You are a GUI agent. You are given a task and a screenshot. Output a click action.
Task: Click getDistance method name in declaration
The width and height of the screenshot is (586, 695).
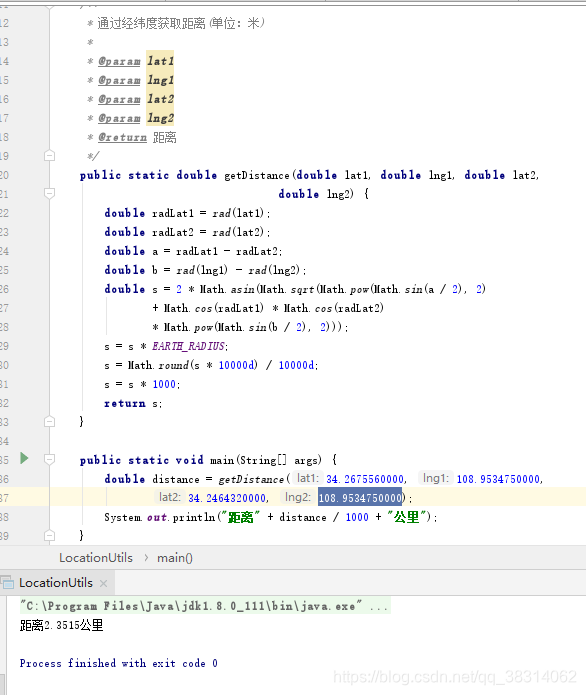257,175
